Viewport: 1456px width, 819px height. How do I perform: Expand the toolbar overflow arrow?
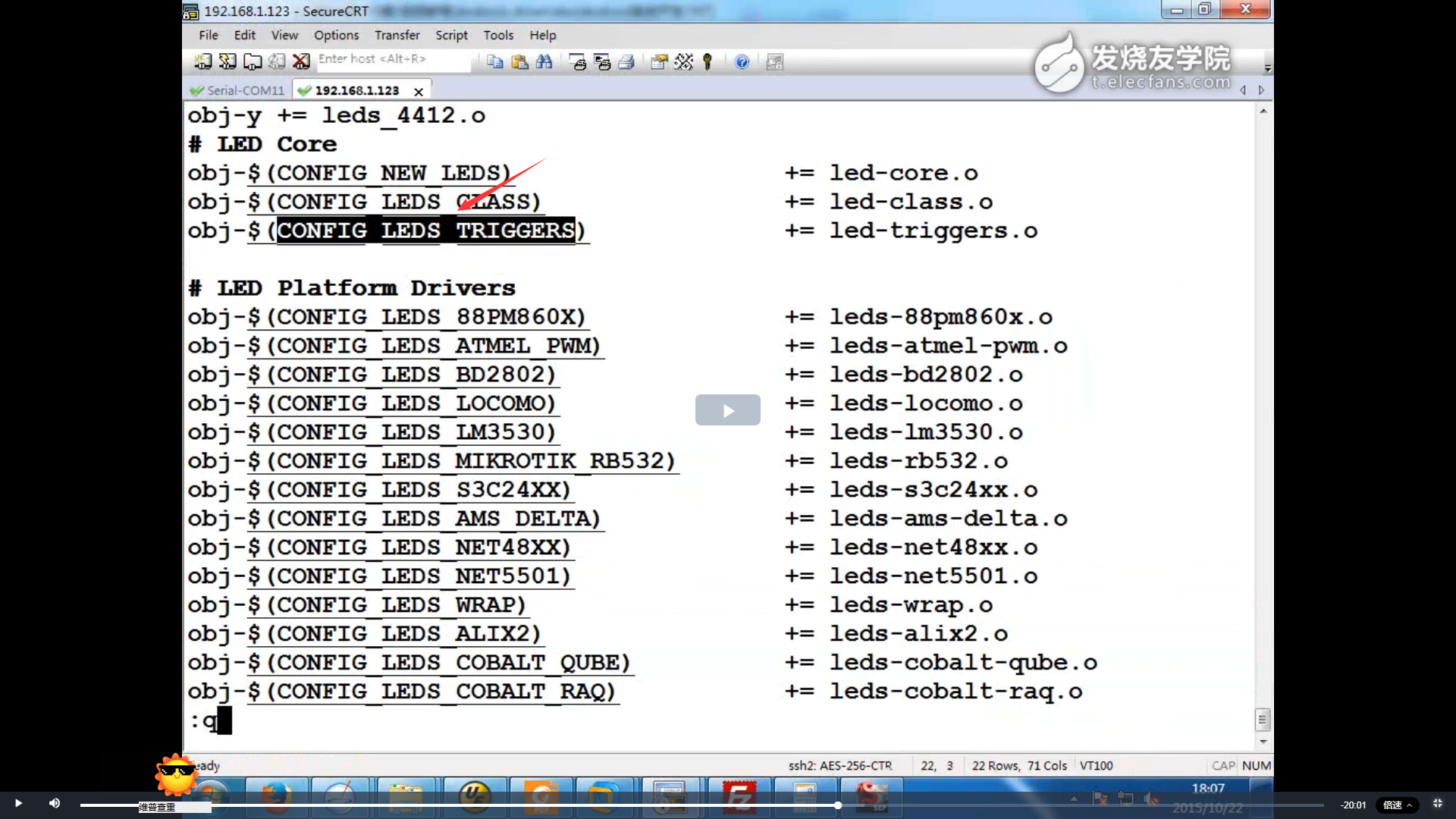click(x=1267, y=67)
